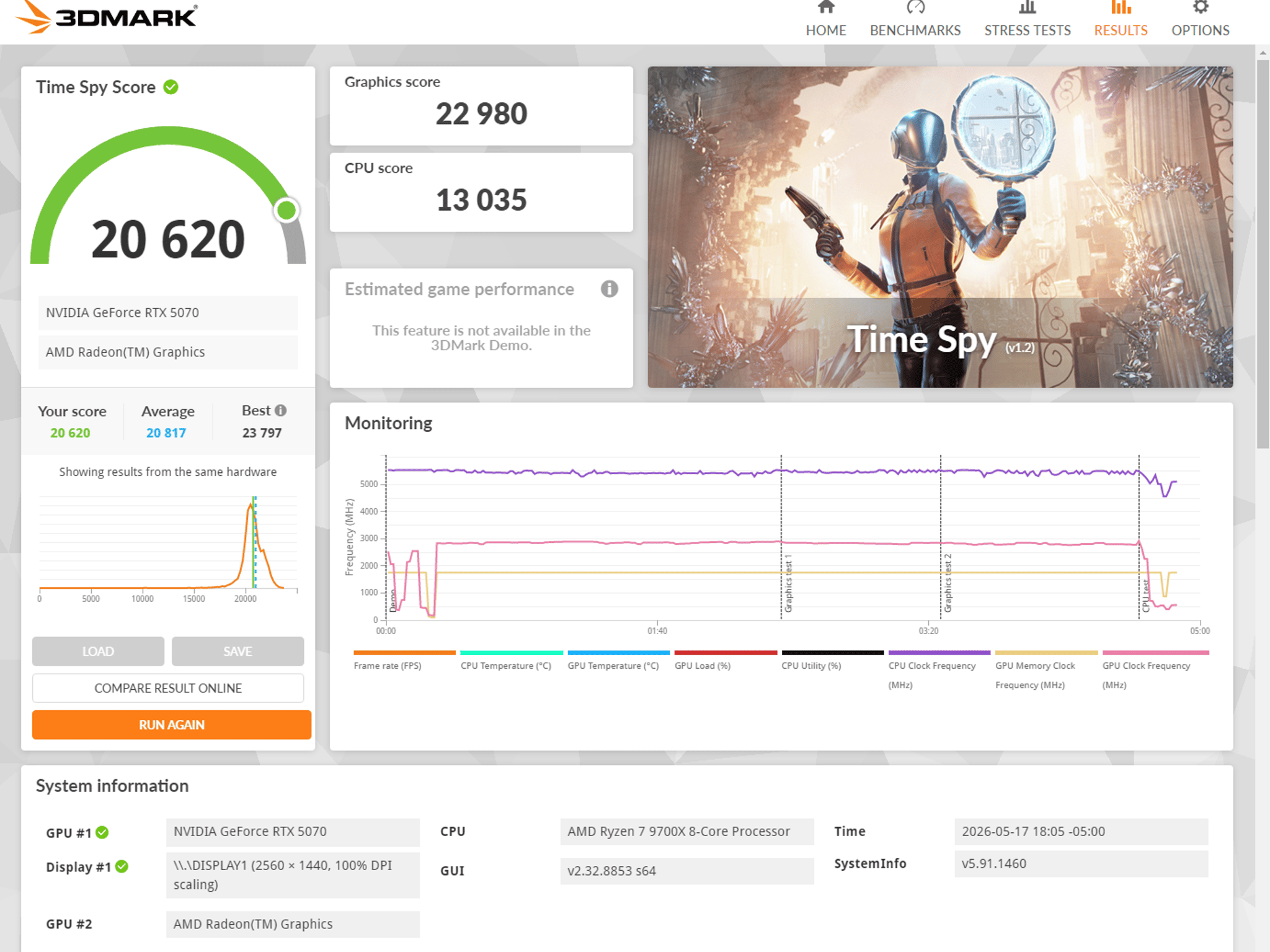Click the SAVE button
The height and width of the screenshot is (952, 1270).
(x=238, y=651)
